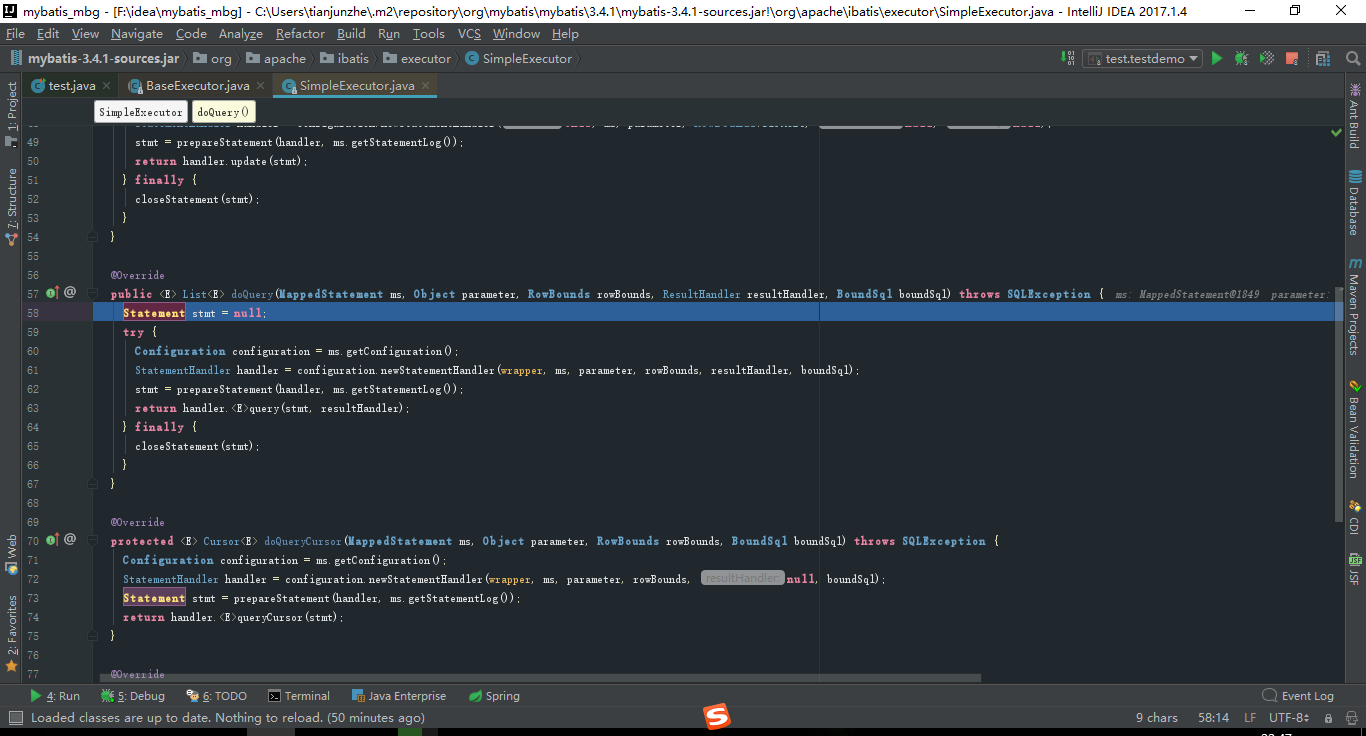Viewport: 1366px width, 736px height.
Task: Open the run configuration dropdown test.testdemo
Action: [1143, 58]
